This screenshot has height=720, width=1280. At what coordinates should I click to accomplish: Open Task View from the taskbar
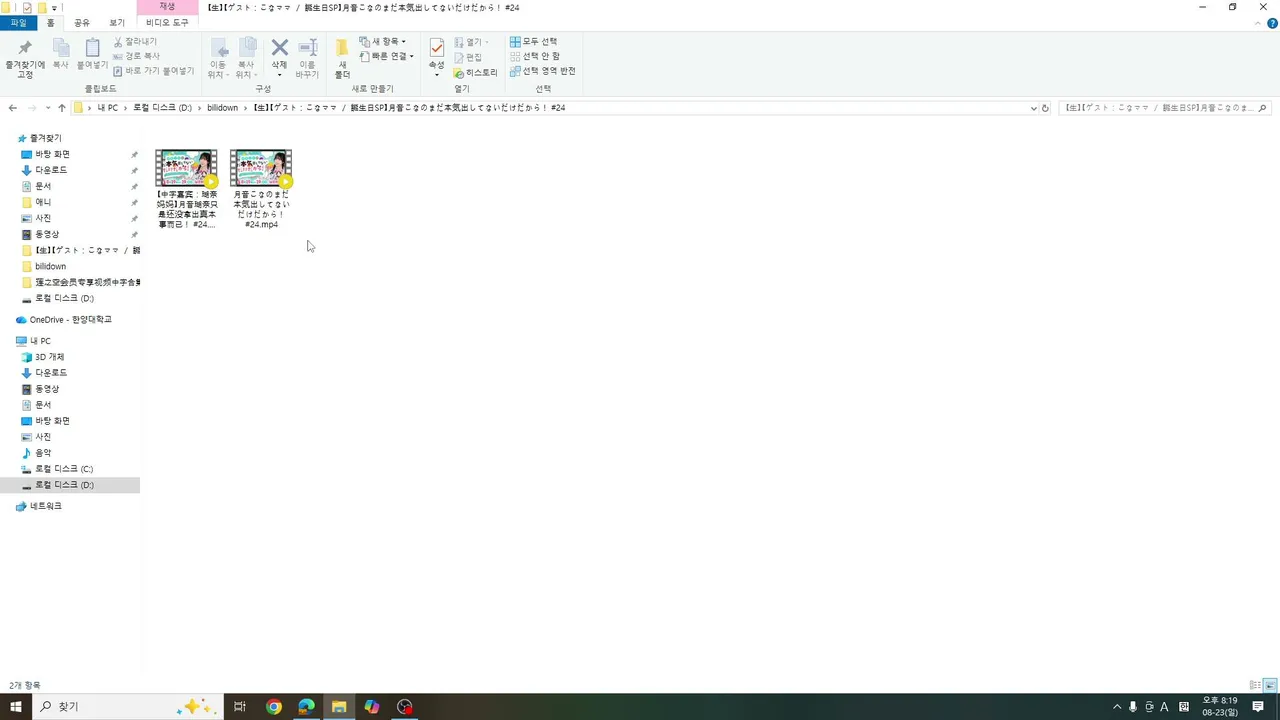(x=240, y=706)
